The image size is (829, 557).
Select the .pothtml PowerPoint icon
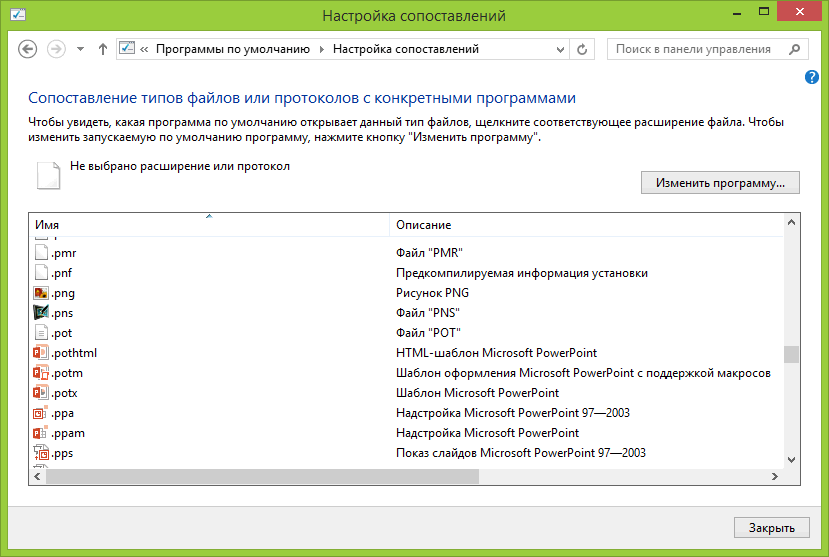click(41, 353)
